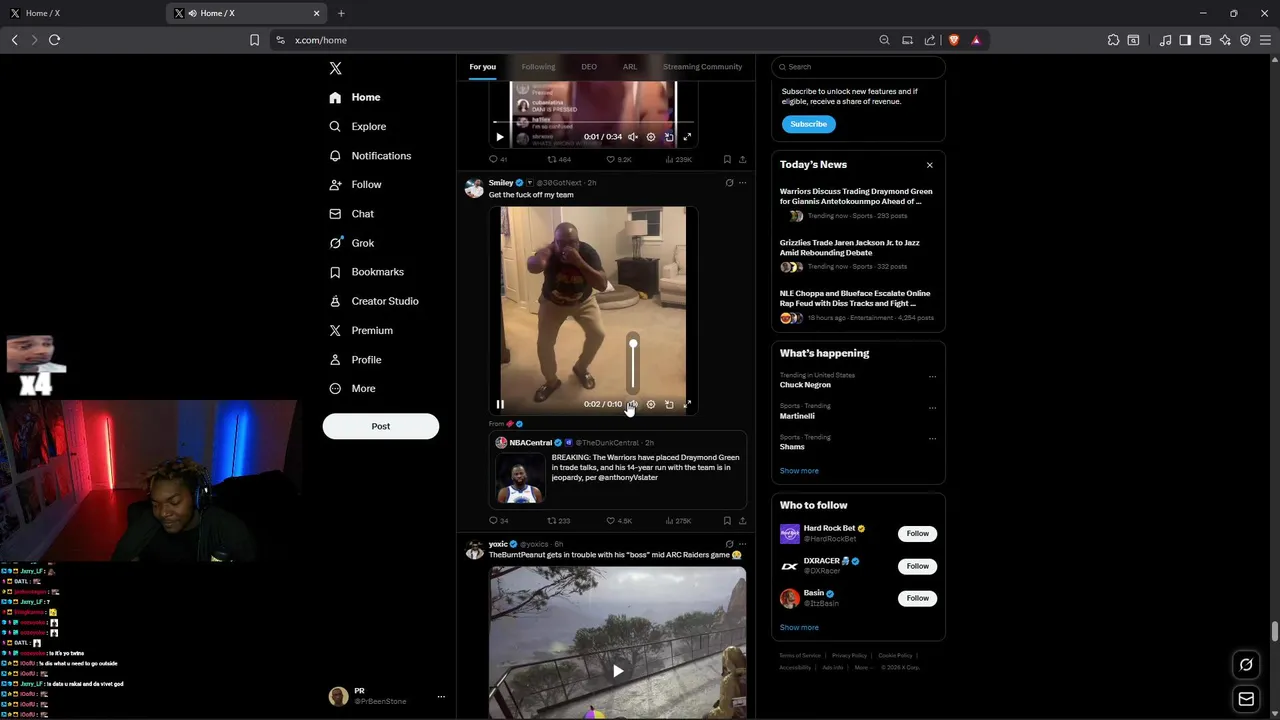Open the floating Messages button
The height and width of the screenshot is (720, 1280).
pos(1246,699)
